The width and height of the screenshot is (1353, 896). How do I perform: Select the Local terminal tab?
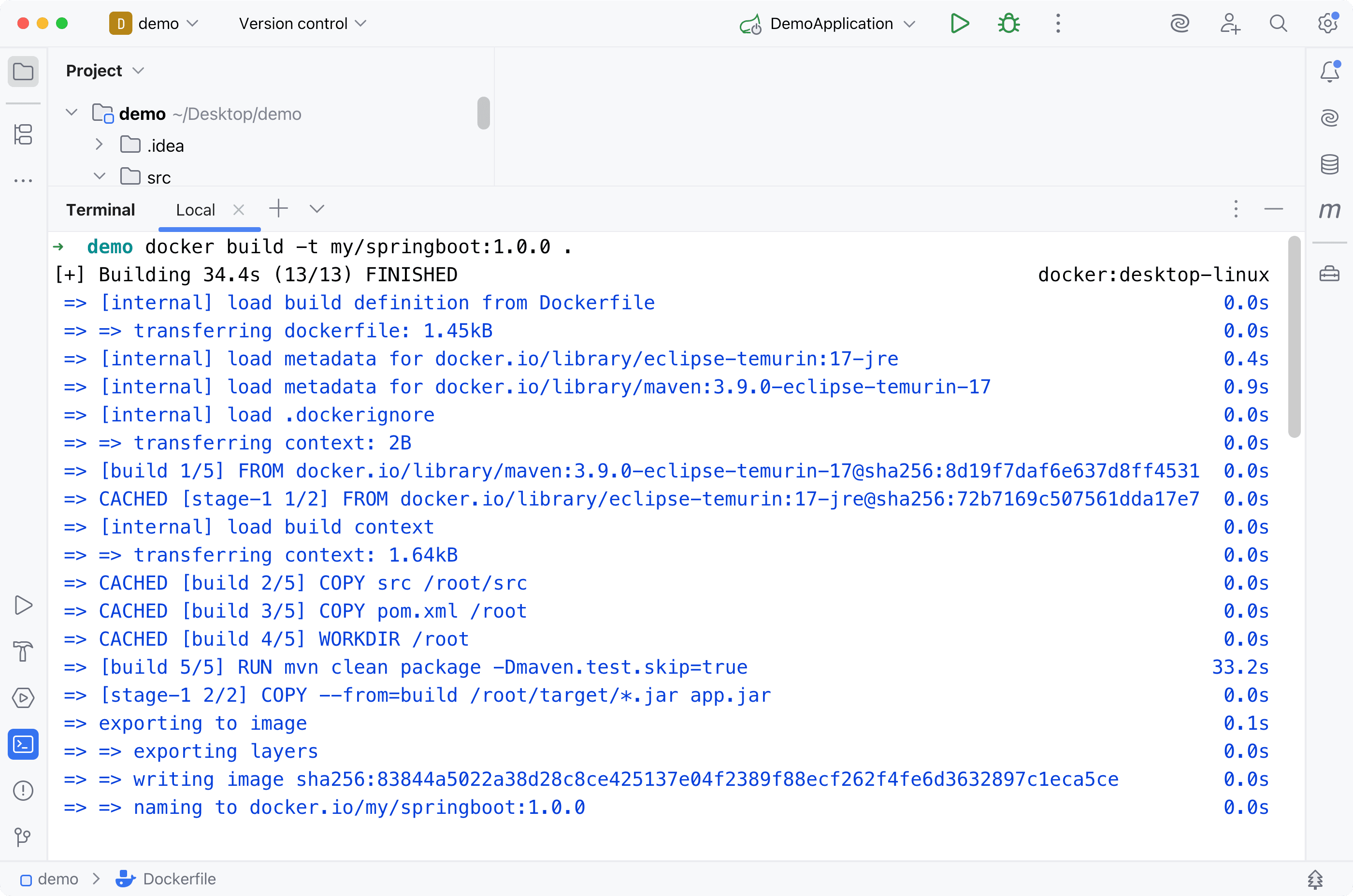coord(195,210)
